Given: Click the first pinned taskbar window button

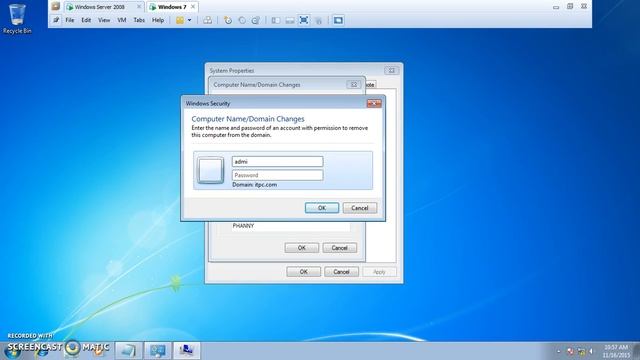Looking at the screenshot, I should click(x=129, y=351).
